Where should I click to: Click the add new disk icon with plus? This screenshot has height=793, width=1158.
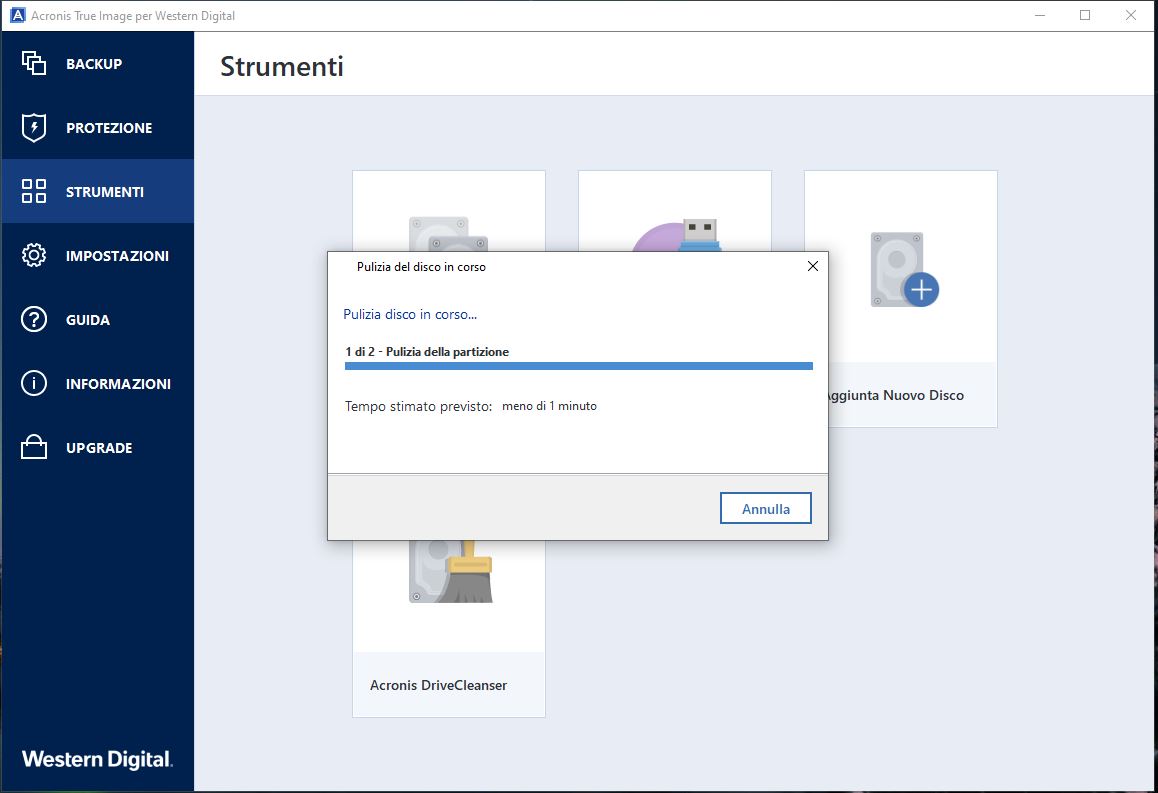[x=905, y=270]
